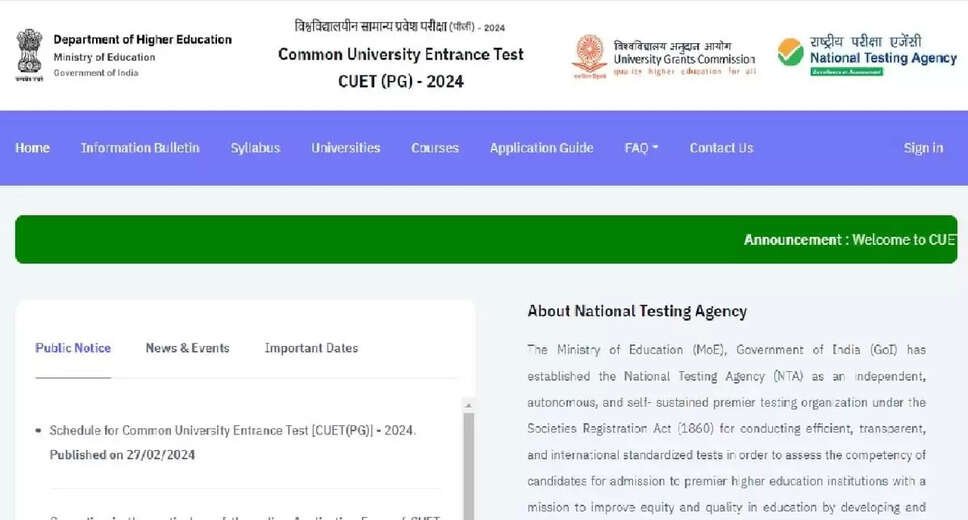Open the Information Bulletin page
The height and width of the screenshot is (520, 968).
[140, 148]
